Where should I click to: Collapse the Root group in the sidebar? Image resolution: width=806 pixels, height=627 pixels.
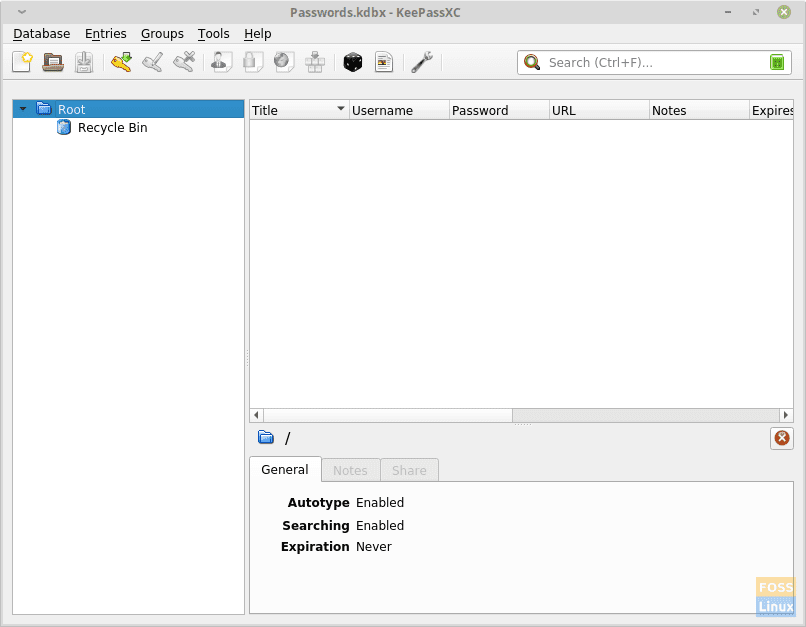[22, 109]
